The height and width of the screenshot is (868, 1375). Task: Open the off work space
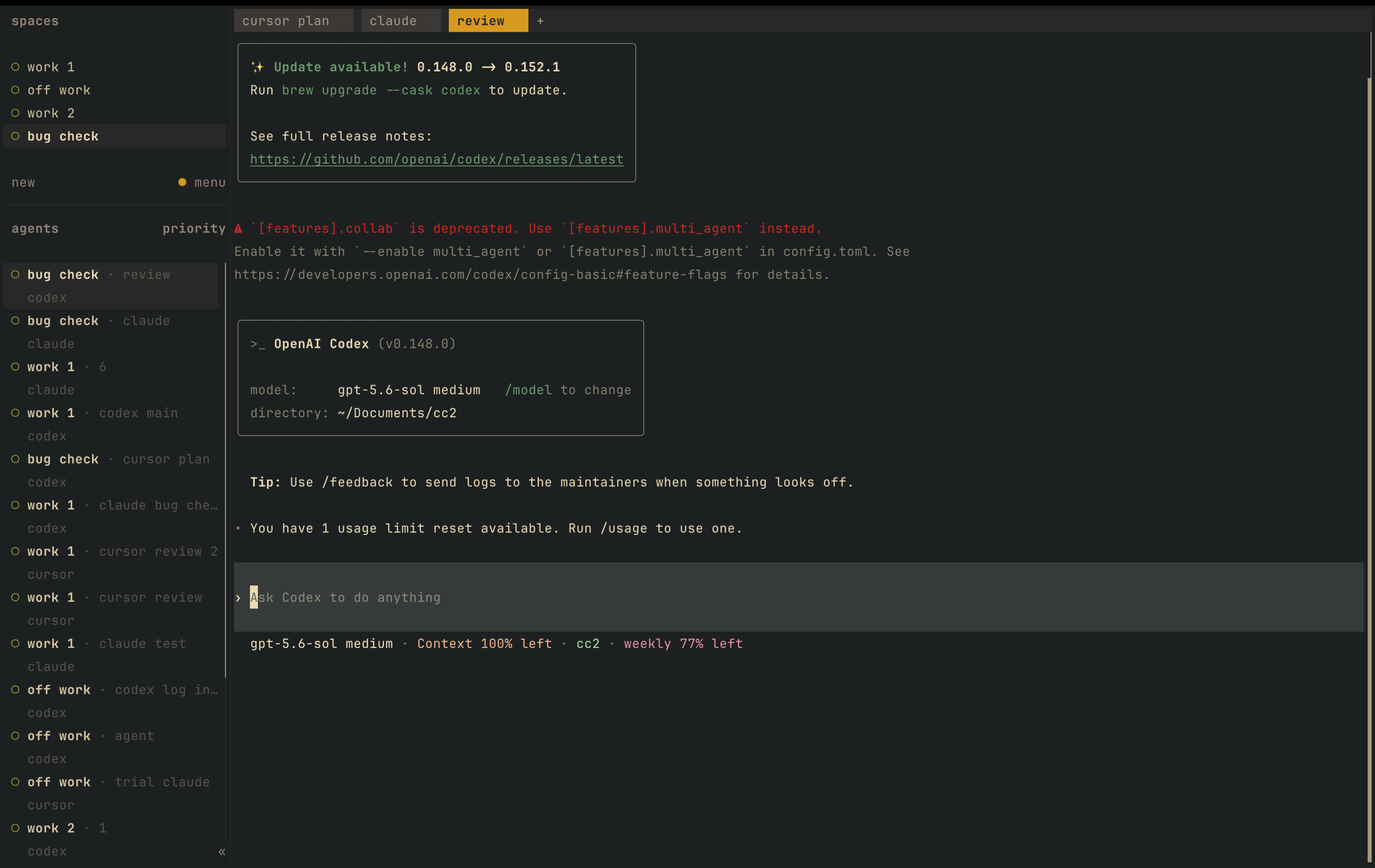click(114, 90)
